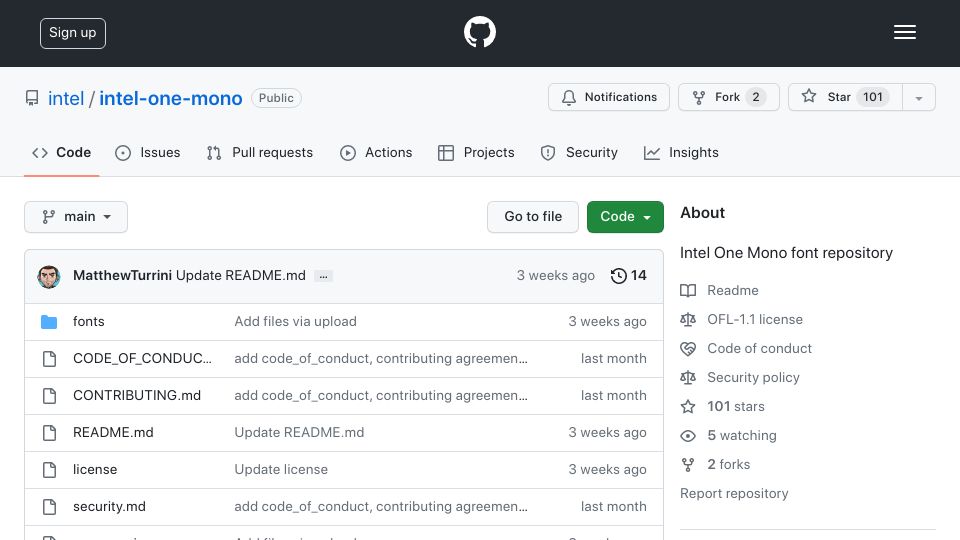Click the scale icon beside OFL-1.1 license
Viewport: 960px width, 540px height.
tap(688, 320)
